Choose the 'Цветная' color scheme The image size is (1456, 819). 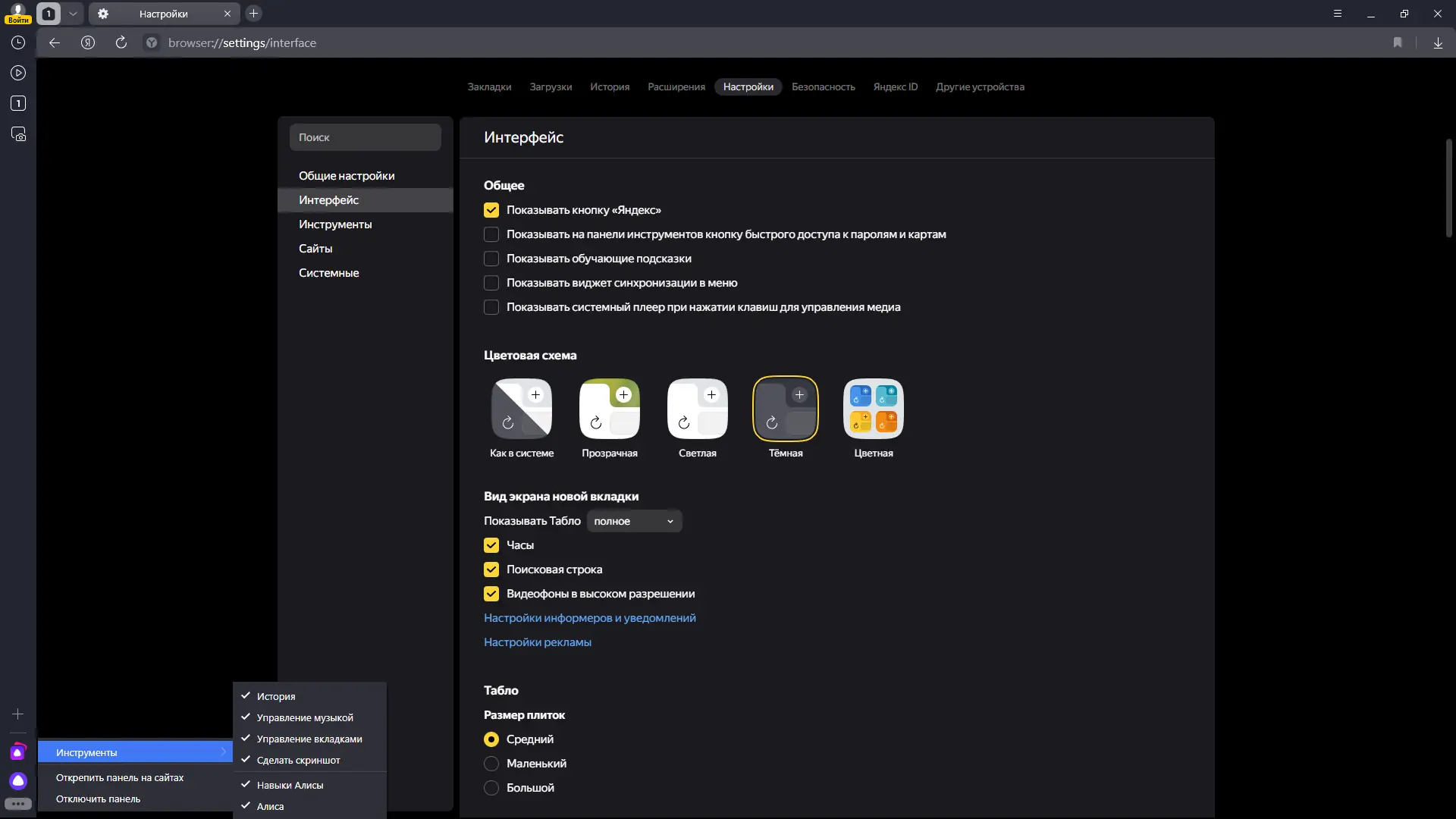[873, 409]
